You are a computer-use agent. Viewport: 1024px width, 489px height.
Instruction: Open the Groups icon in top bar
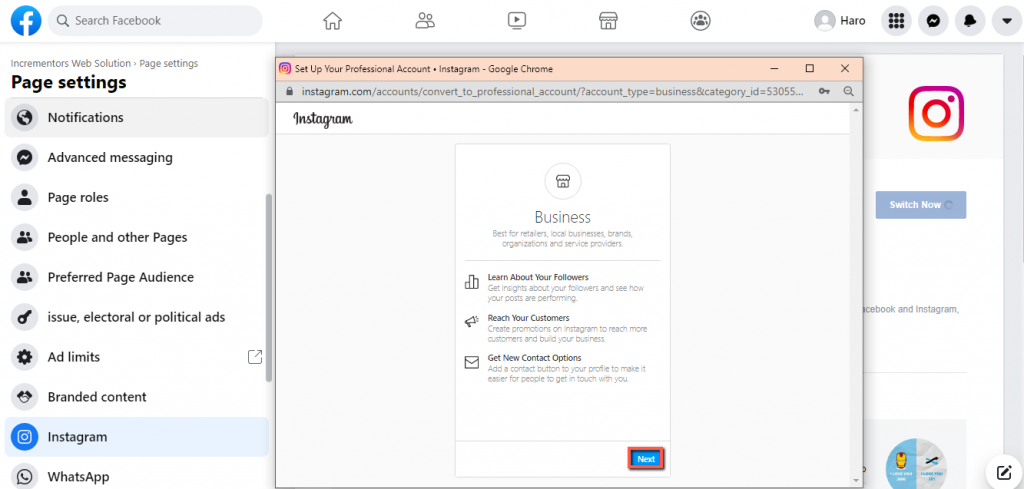701,21
